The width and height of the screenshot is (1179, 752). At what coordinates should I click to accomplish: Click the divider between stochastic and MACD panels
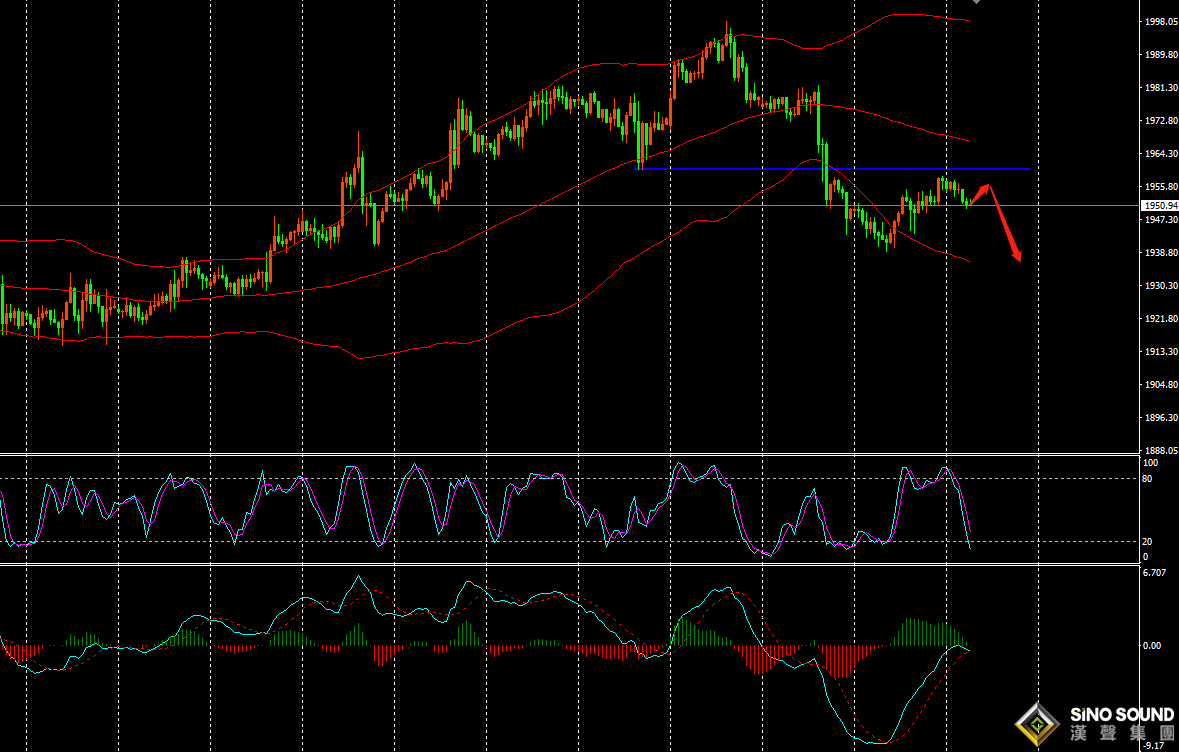pos(570,564)
